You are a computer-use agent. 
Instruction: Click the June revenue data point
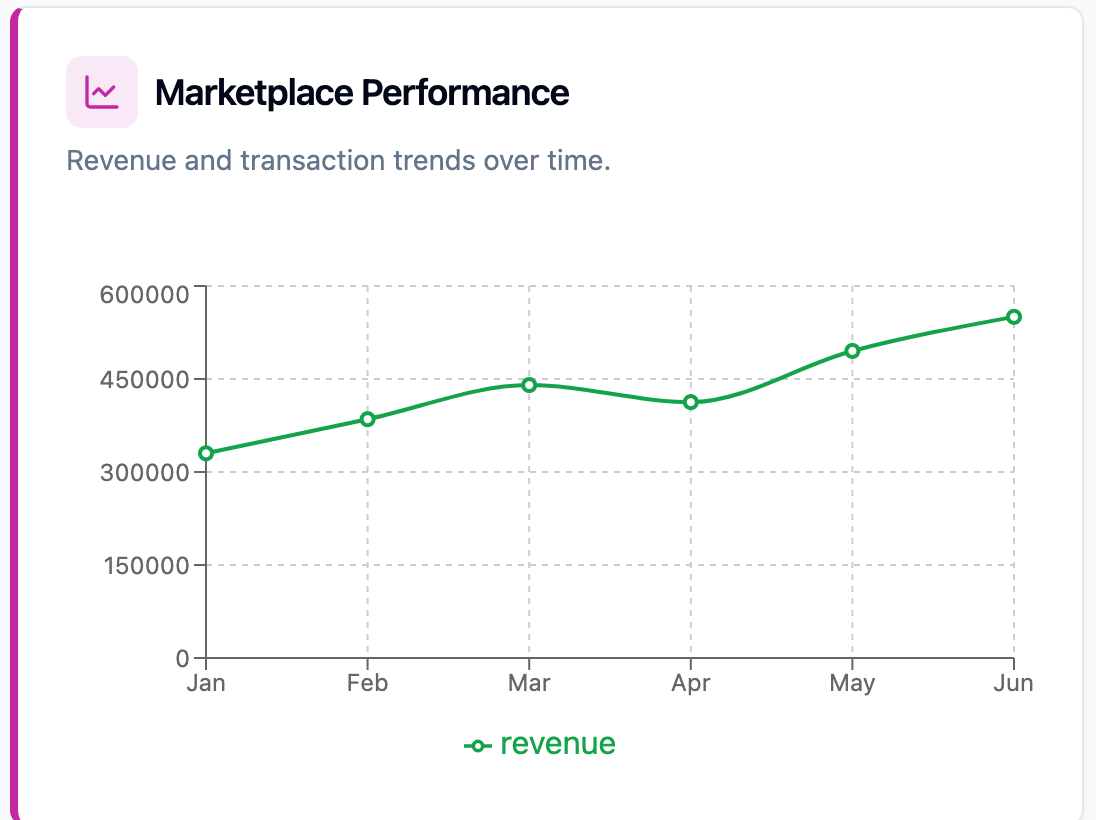(x=1013, y=317)
